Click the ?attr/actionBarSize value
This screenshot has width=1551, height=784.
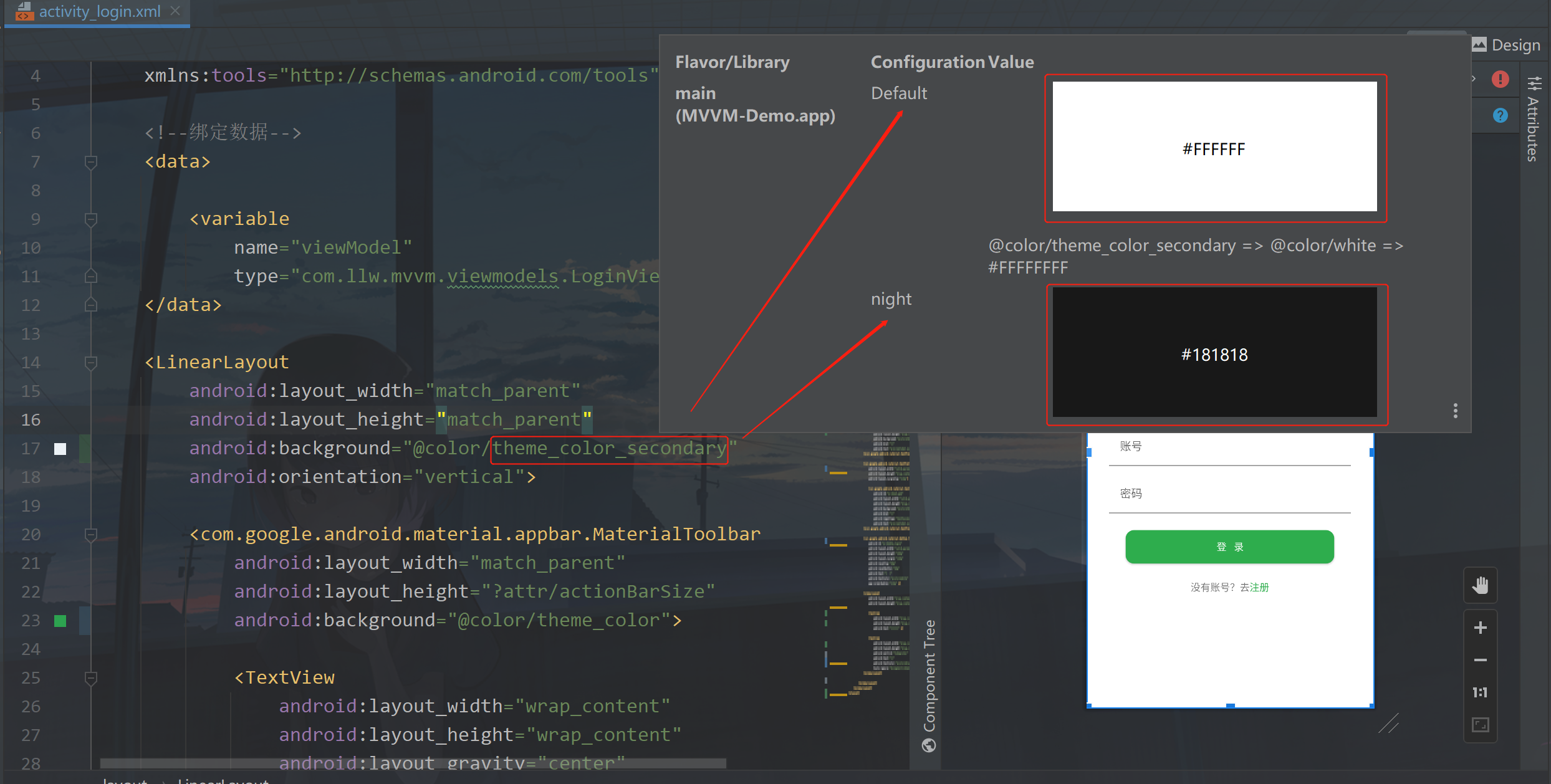coord(598,591)
